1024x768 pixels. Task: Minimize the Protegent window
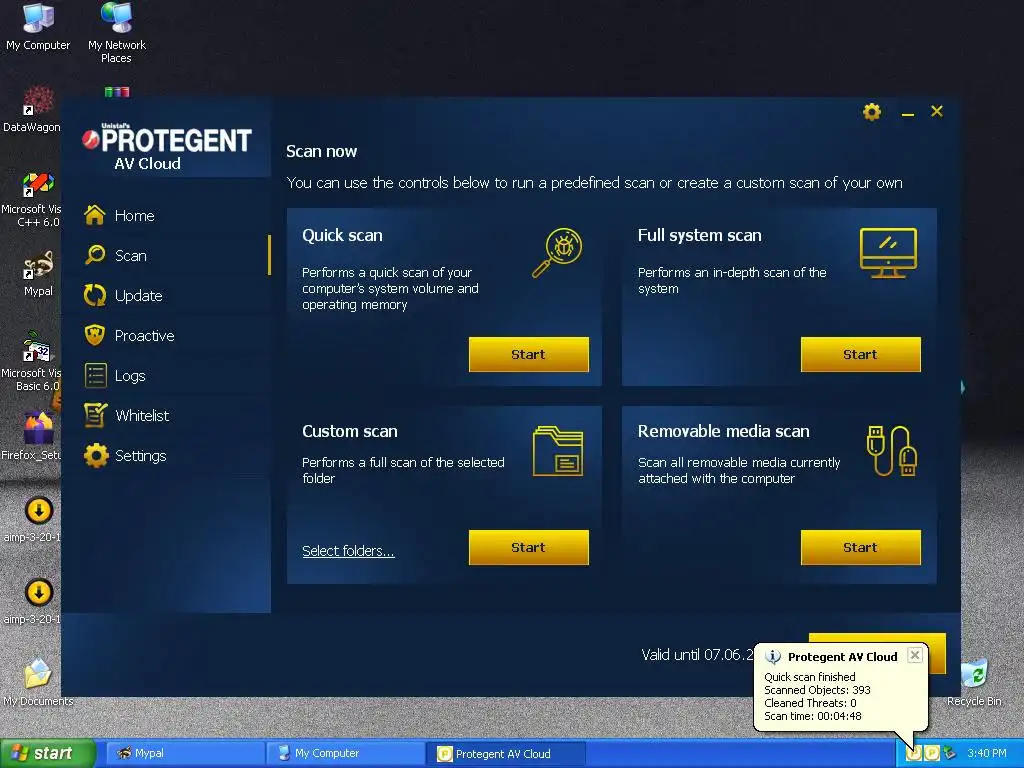point(907,113)
